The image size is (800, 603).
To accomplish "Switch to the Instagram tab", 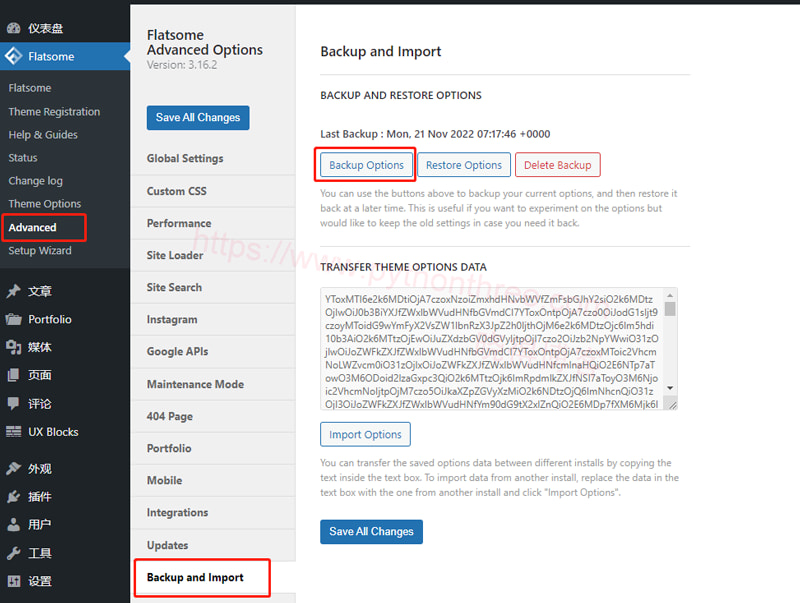I will 213,320.
